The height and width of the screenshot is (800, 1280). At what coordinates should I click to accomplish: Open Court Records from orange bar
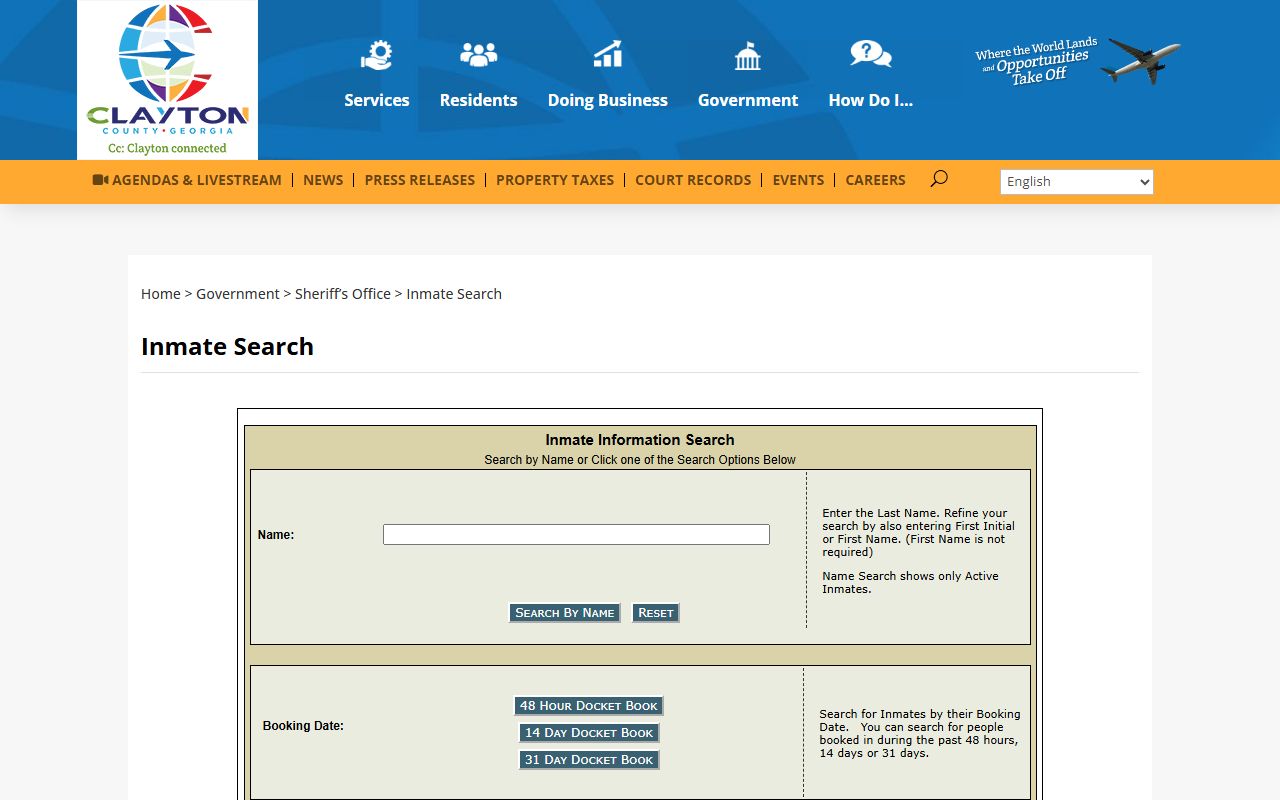click(693, 180)
